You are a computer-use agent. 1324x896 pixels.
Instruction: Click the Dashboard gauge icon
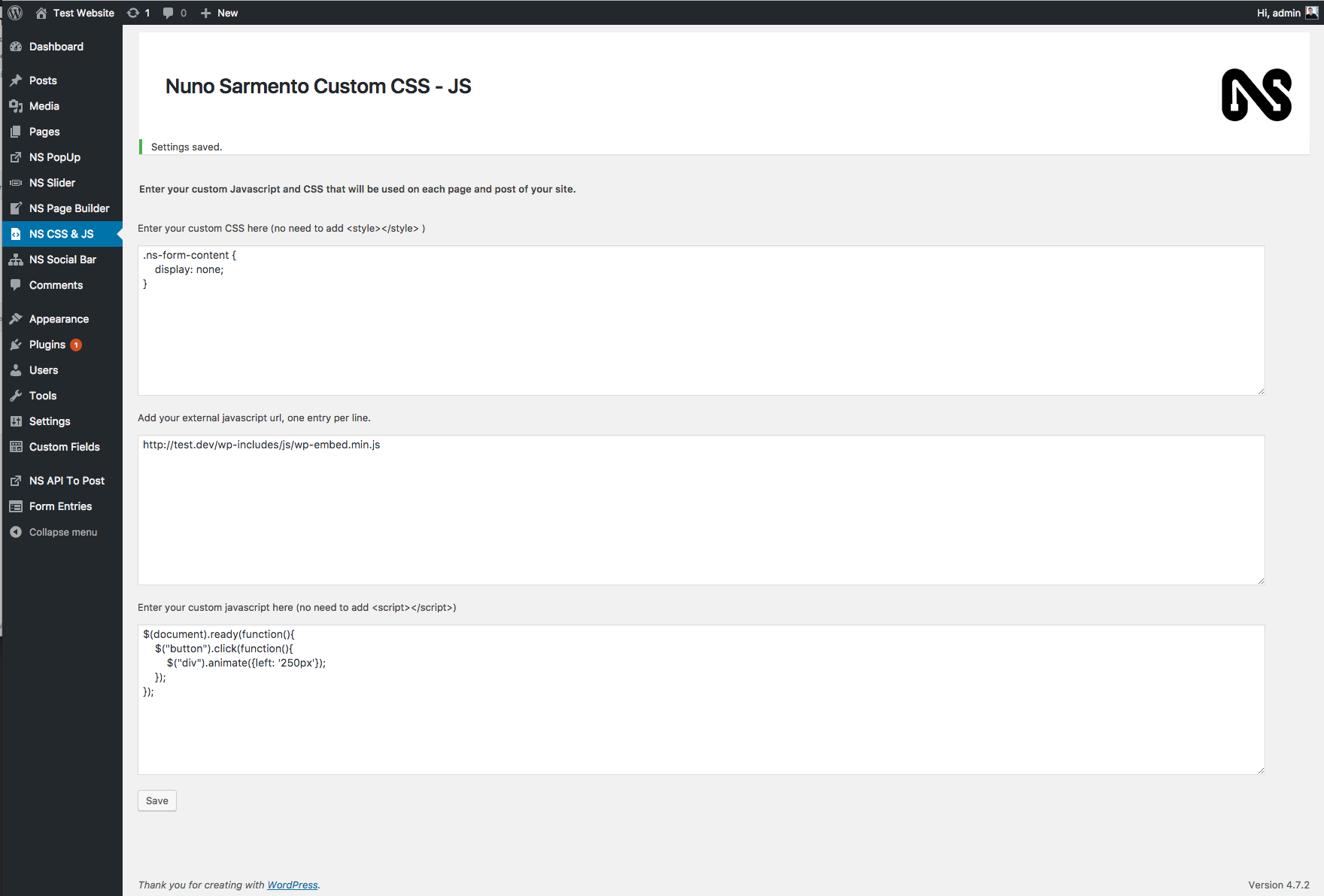point(16,47)
